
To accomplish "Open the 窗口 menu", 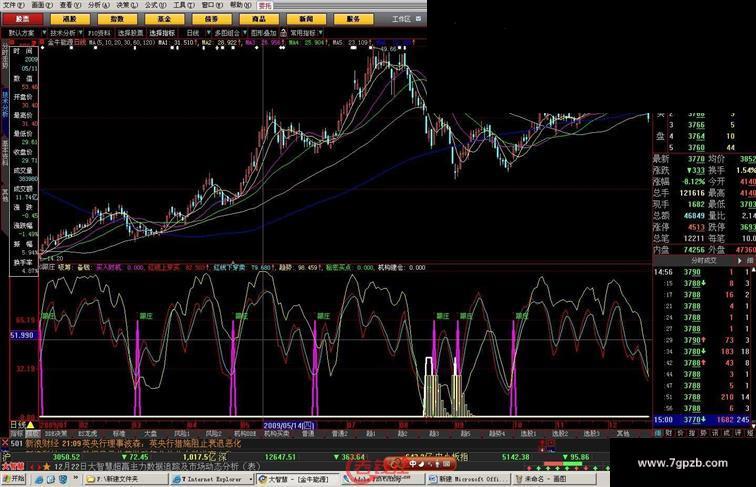I will (212, 5).
